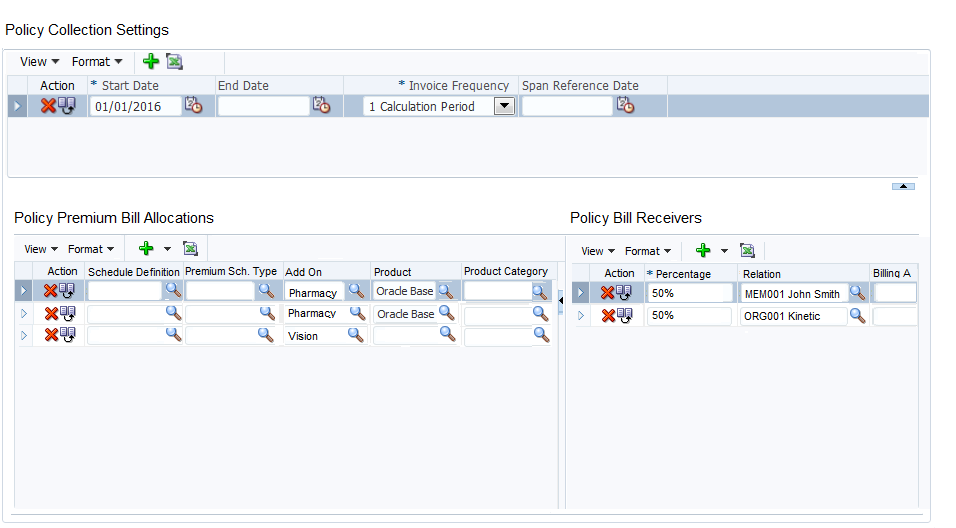This screenshot has height=528, width=956.
Task: Open the Start Date calendar picker
Action: tap(193, 105)
